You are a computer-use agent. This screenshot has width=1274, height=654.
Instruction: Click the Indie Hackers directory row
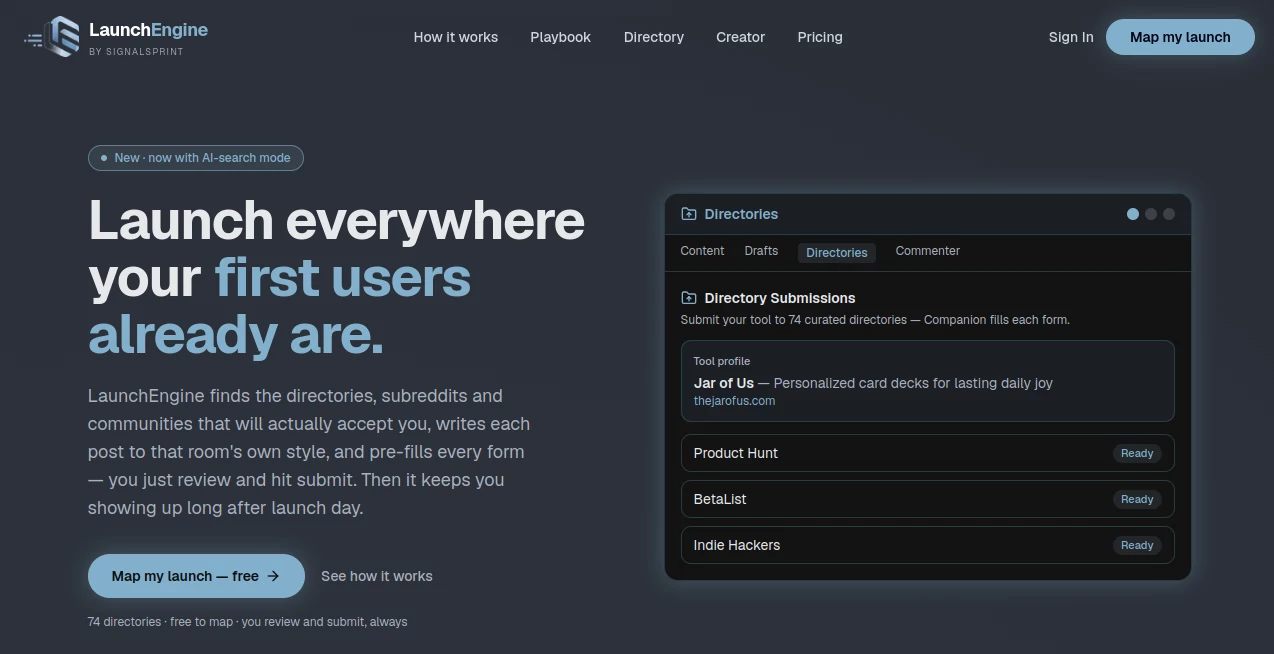coord(928,545)
